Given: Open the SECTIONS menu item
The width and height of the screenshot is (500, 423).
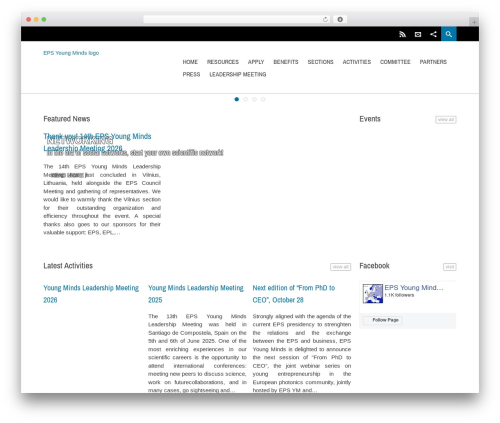Looking at the screenshot, I should [320, 62].
